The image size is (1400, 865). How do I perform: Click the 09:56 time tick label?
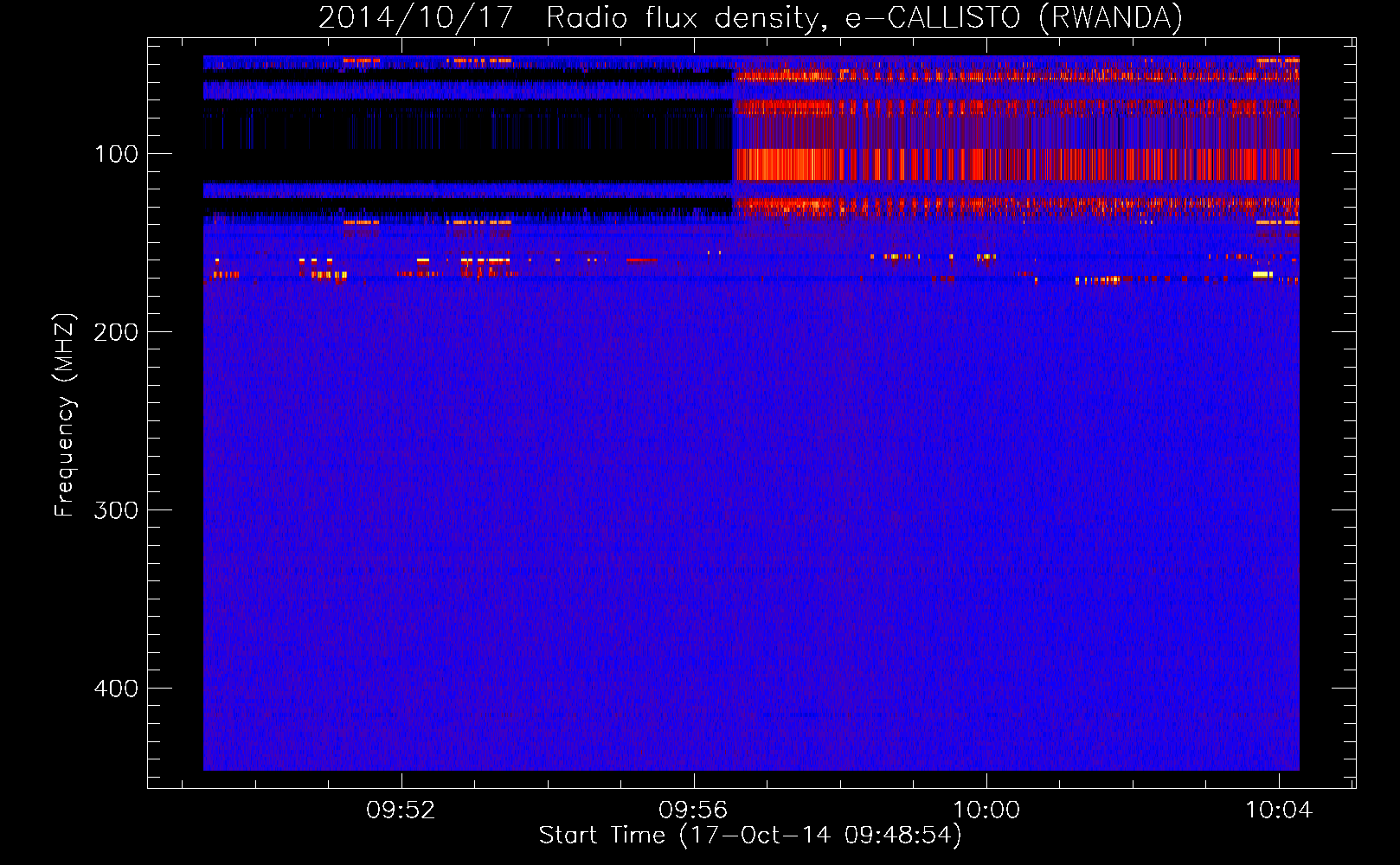(693, 811)
